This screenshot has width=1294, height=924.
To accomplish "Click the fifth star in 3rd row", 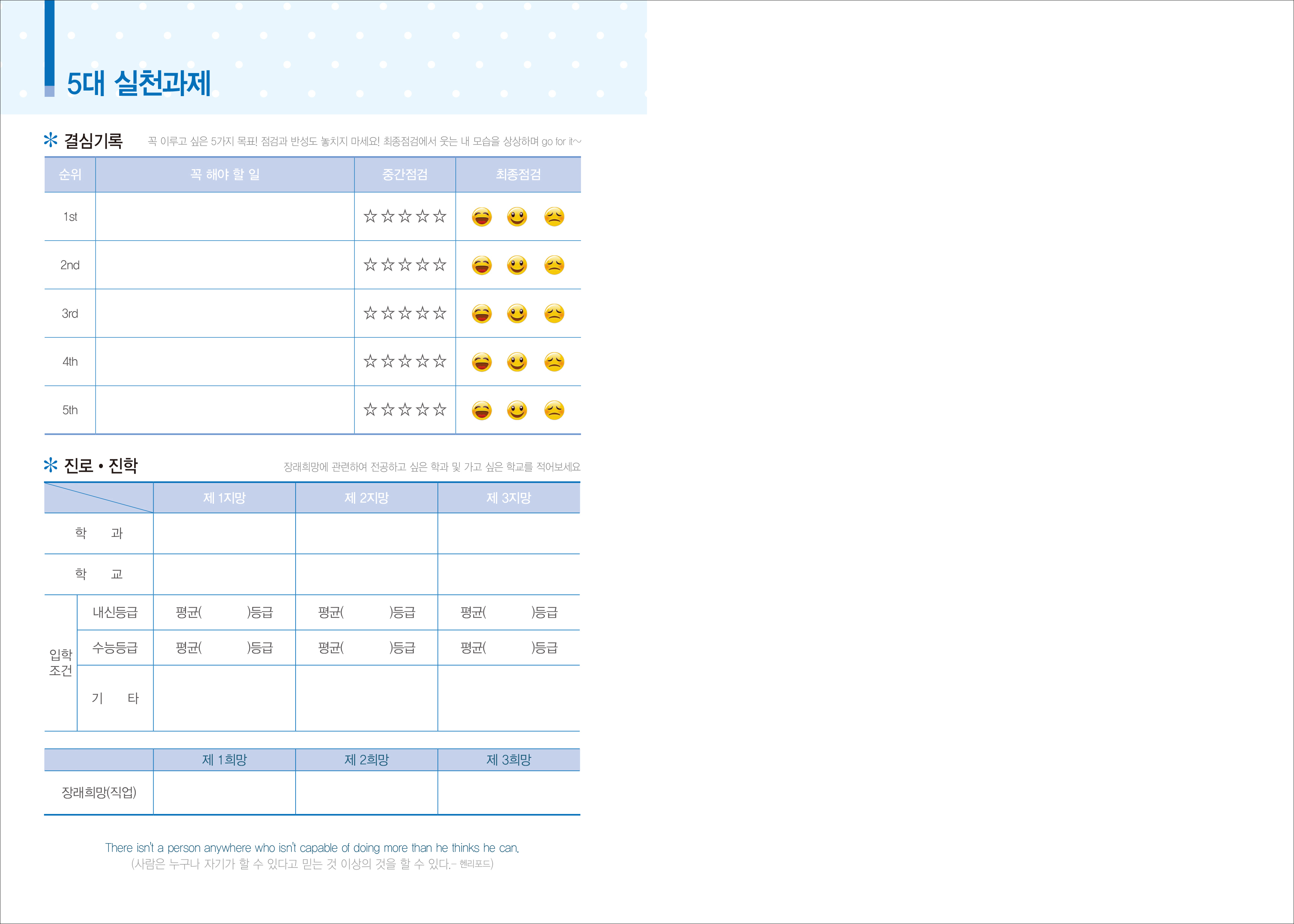I will pyautogui.click(x=439, y=313).
